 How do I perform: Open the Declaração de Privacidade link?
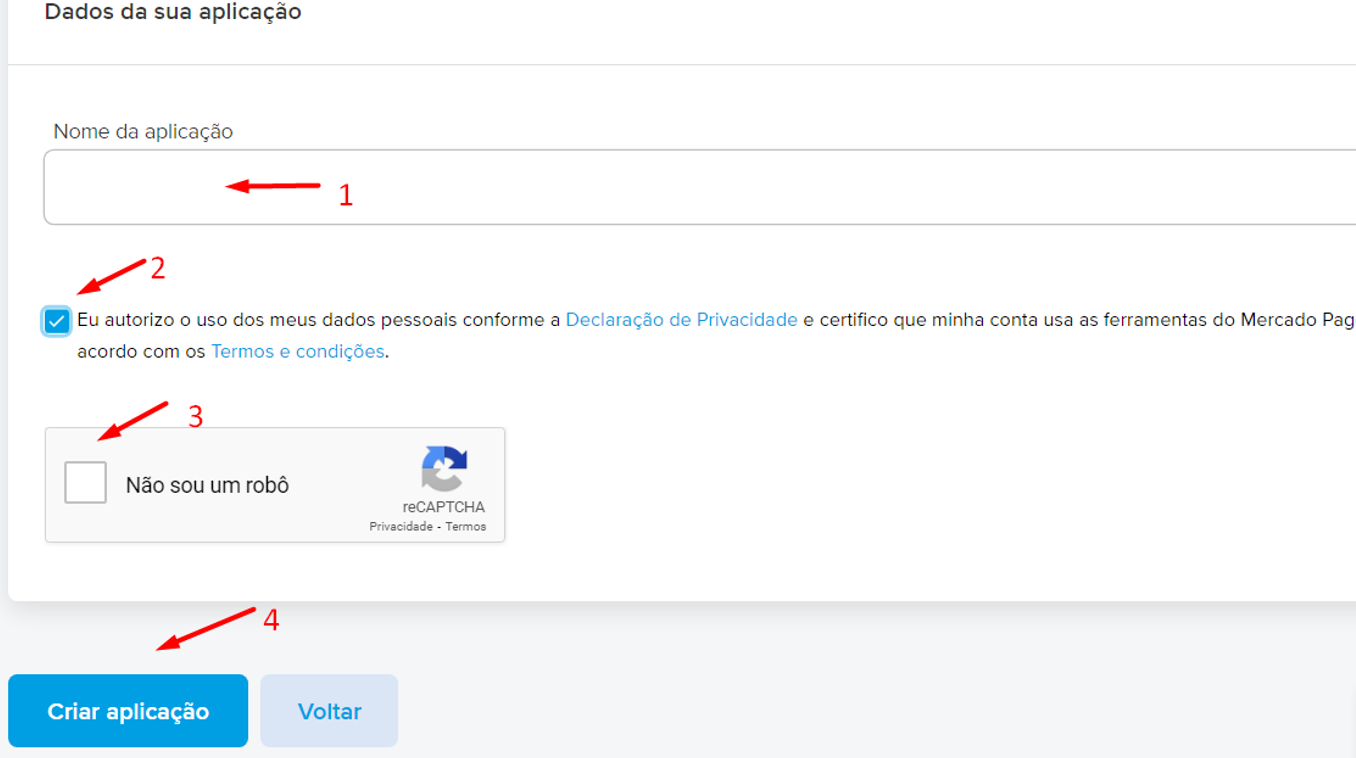coord(681,320)
